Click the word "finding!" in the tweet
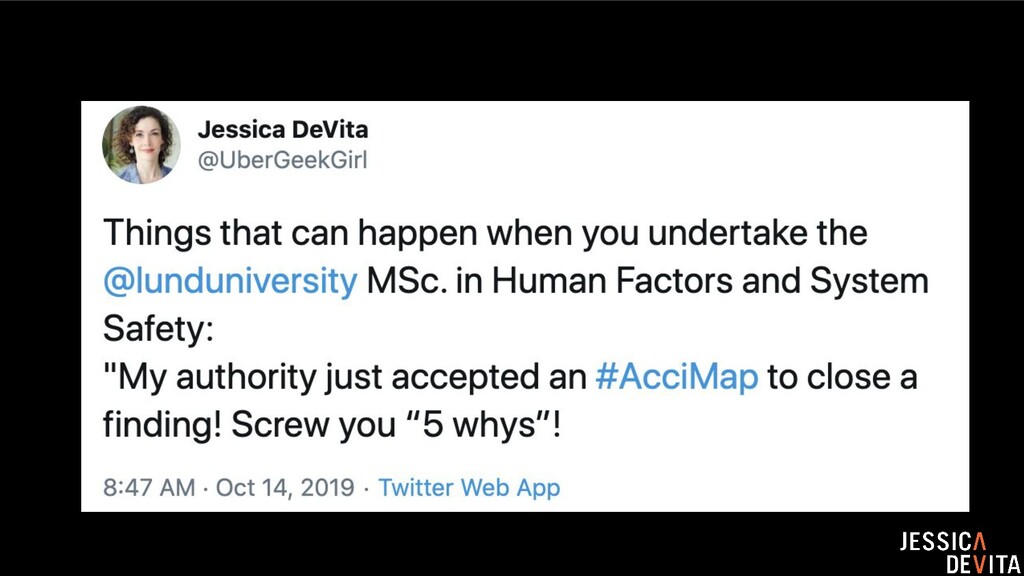 click(x=162, y=426)
